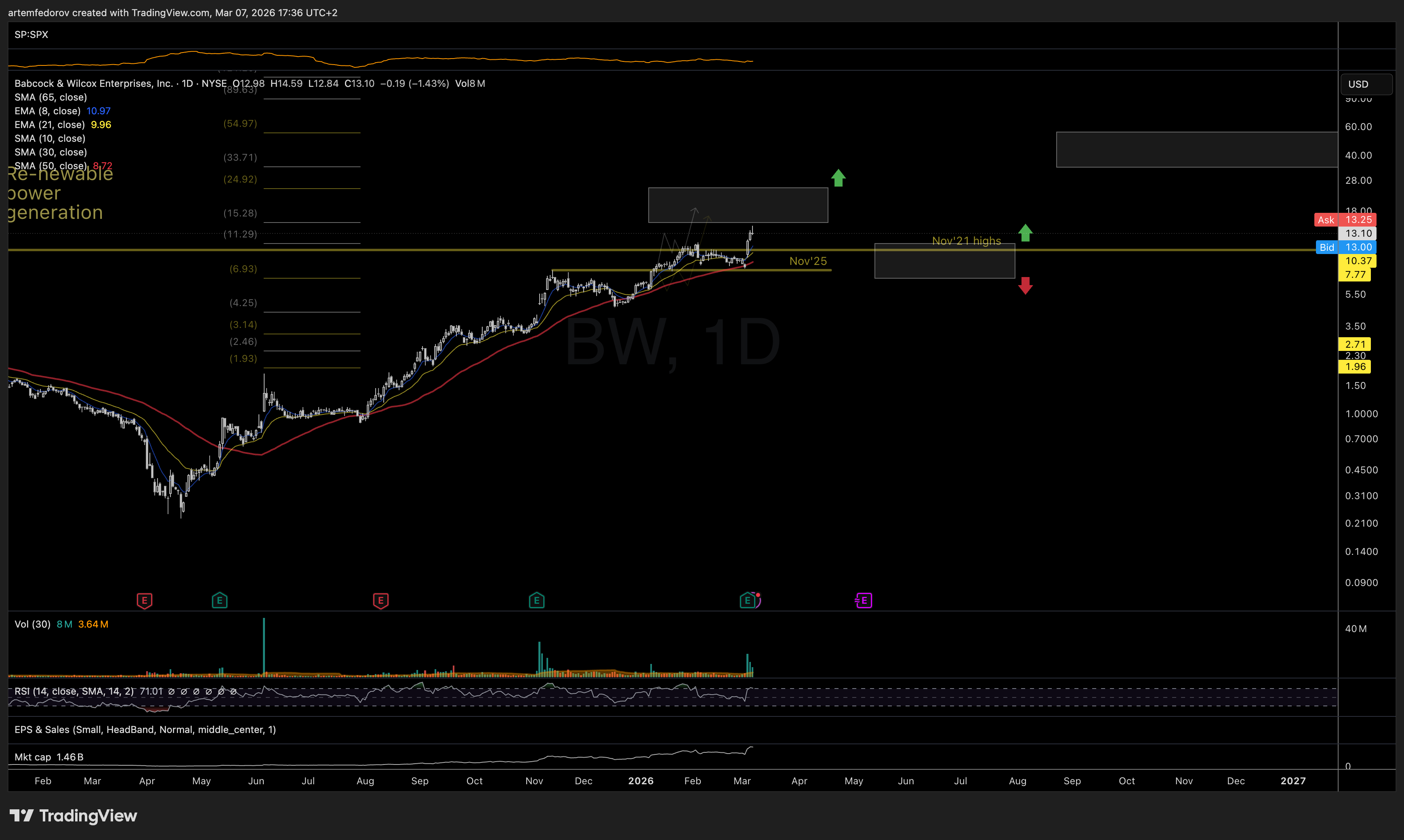Click the (33.71) Fibonacci level label

coord(240,157)
